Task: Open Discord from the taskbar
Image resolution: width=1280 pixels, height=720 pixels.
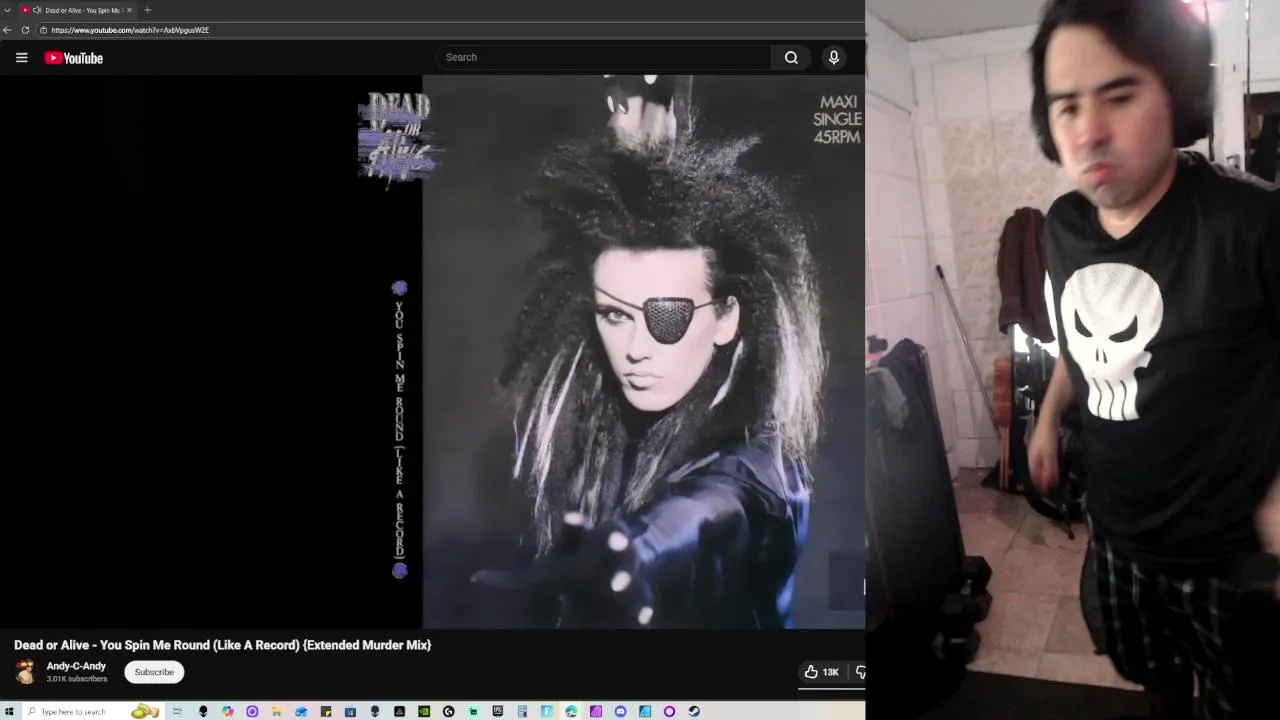Action: point(620,711)
